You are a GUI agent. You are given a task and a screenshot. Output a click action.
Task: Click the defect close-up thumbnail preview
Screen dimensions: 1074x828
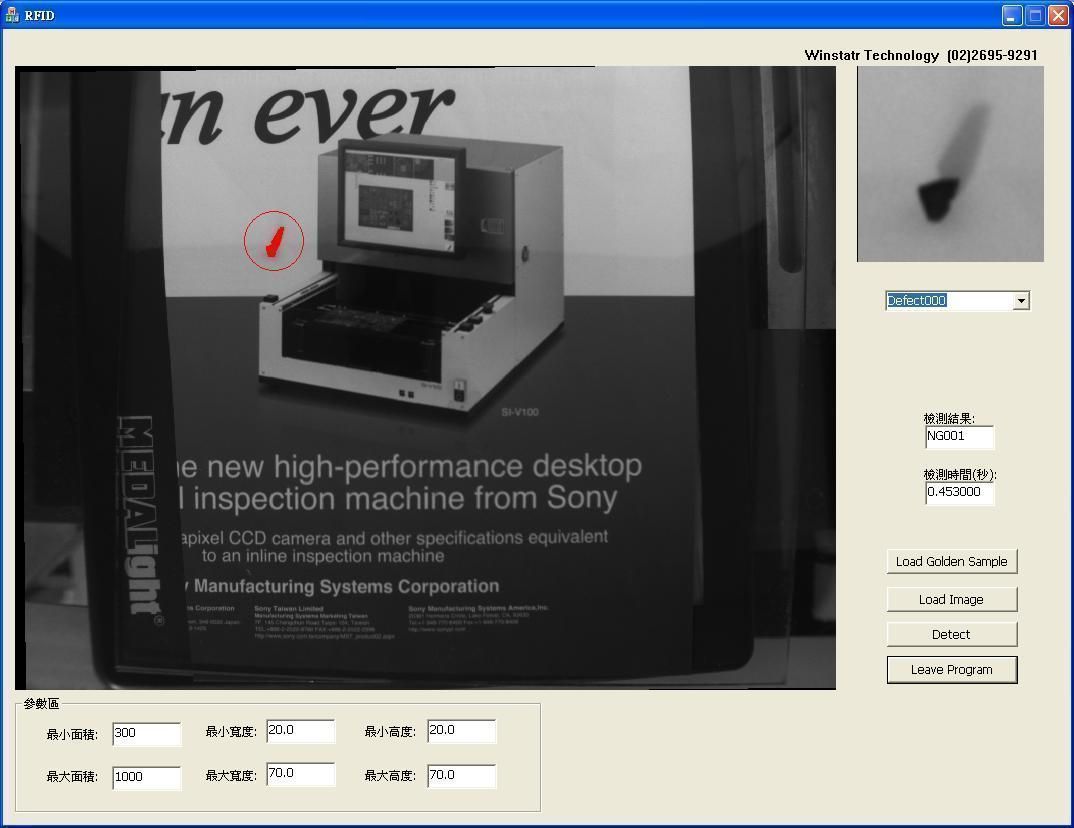coord(951,164)
